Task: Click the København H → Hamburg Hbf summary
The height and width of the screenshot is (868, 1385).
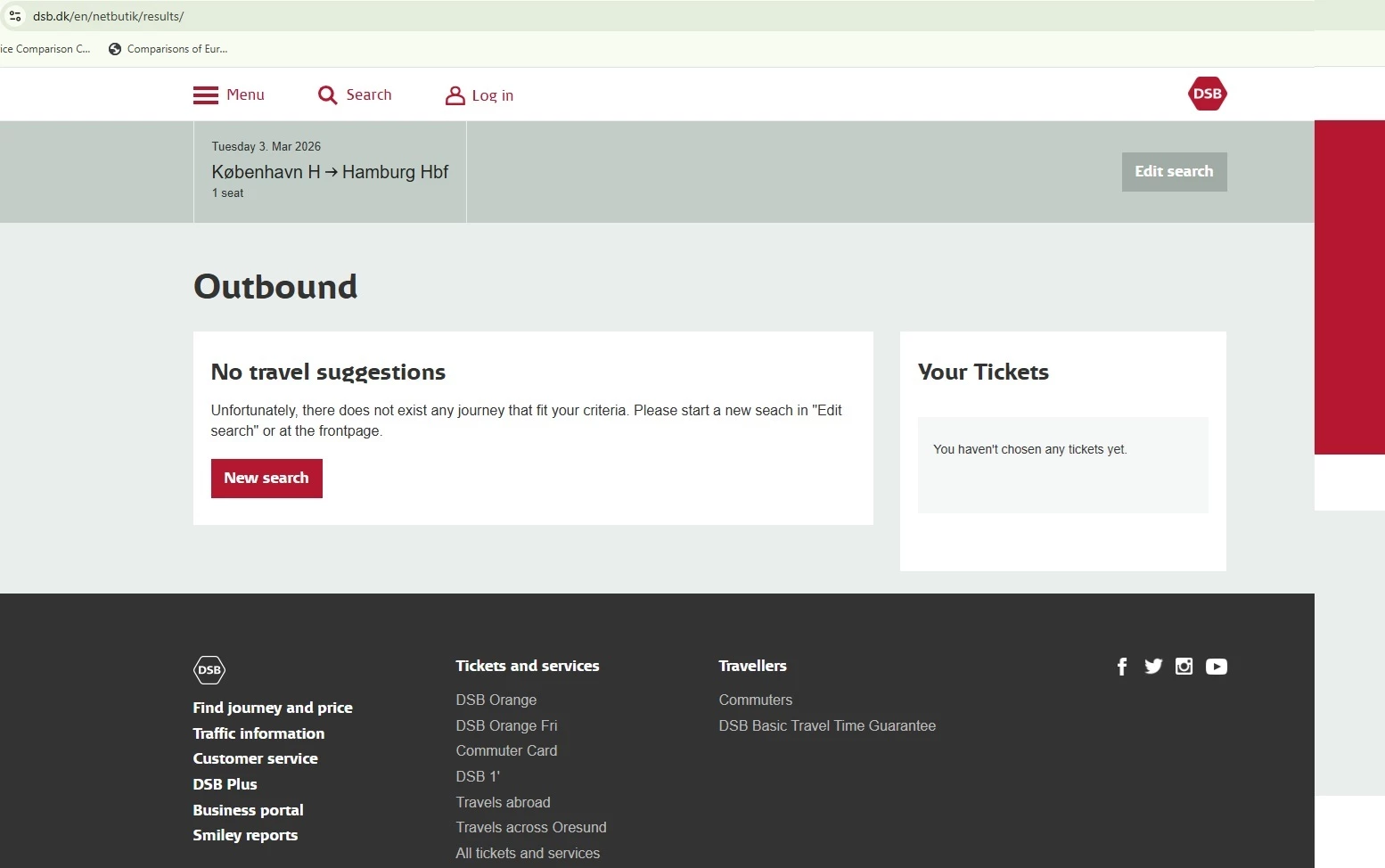Action: [330, 172]
